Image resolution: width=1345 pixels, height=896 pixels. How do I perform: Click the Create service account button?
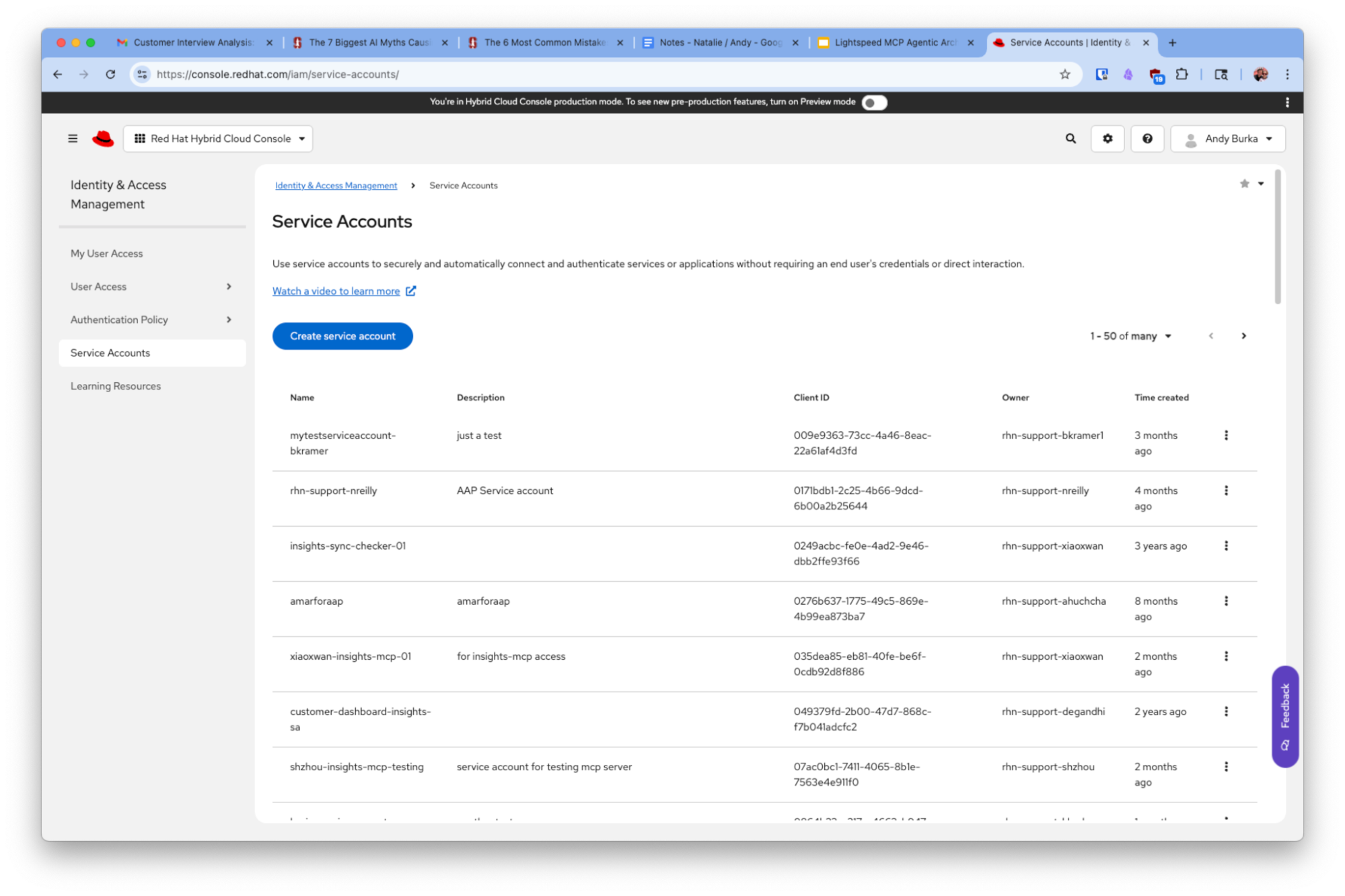(x=342, y=336)
